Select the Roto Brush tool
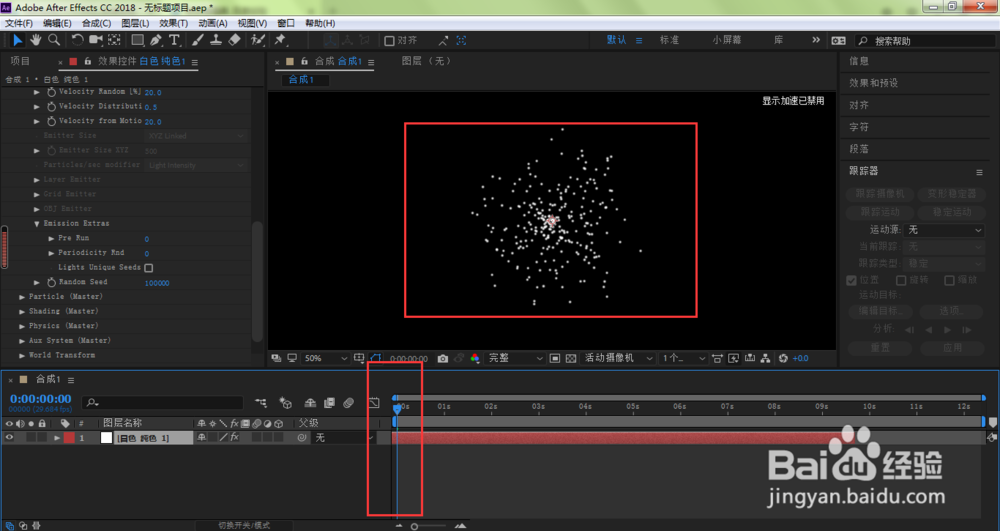 258,40
